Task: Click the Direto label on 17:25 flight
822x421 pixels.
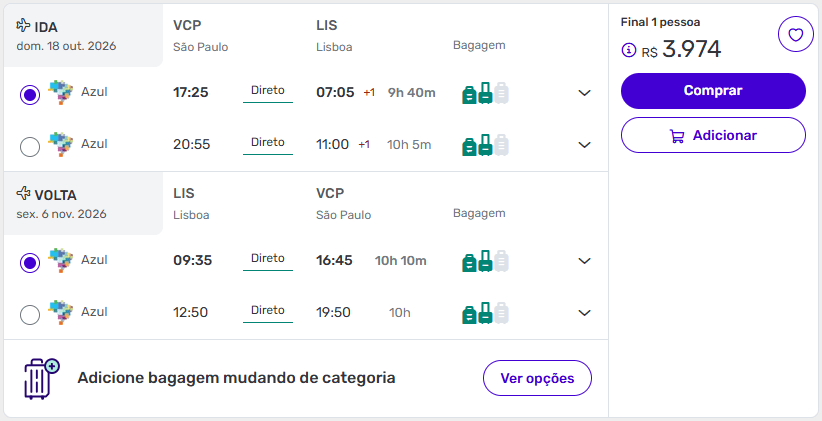Action: tap(267, 90)
